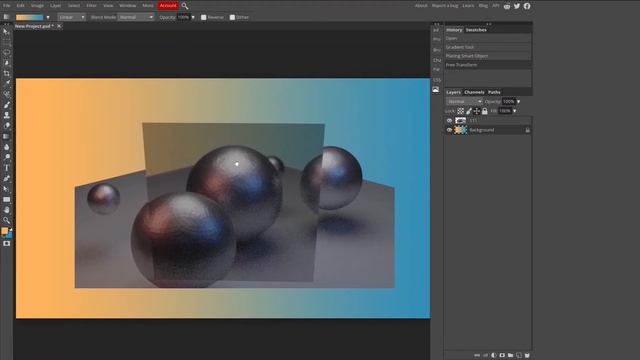Select the Zoom tool
Screen dimensions: 640x360
[7, 220]
